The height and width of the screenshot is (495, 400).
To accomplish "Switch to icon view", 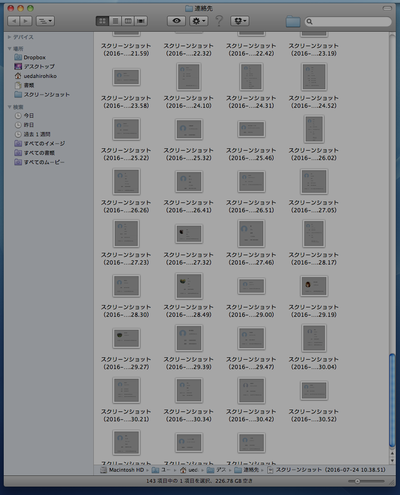I will click(102, 21).
